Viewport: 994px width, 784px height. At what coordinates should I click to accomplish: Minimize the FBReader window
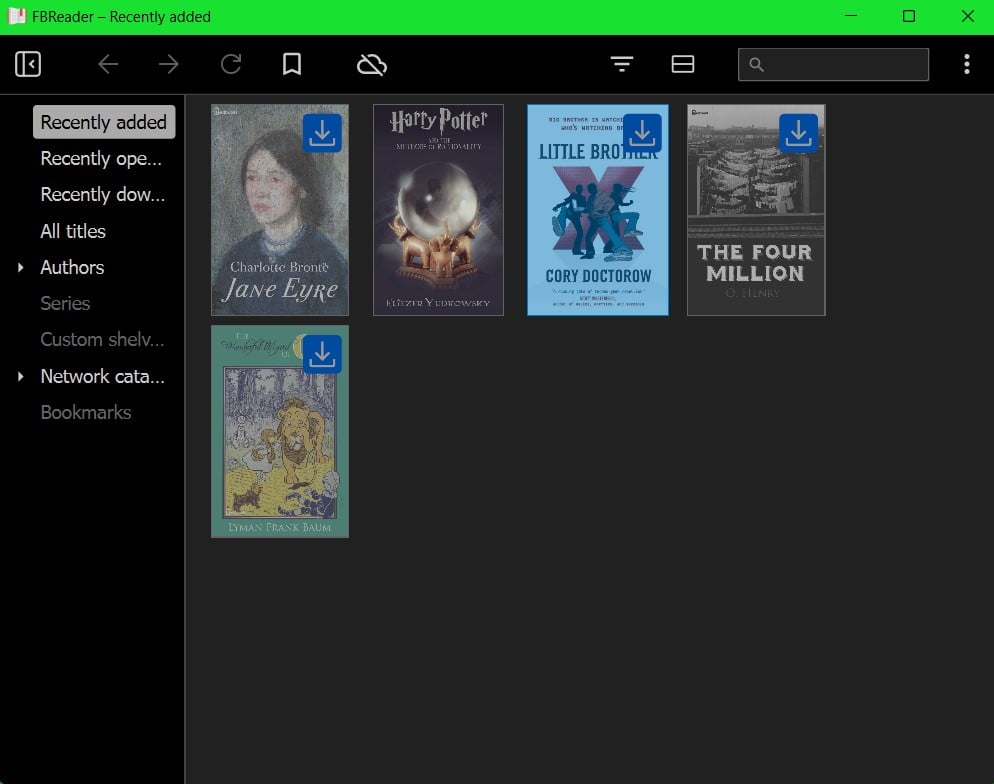(851, 16)
